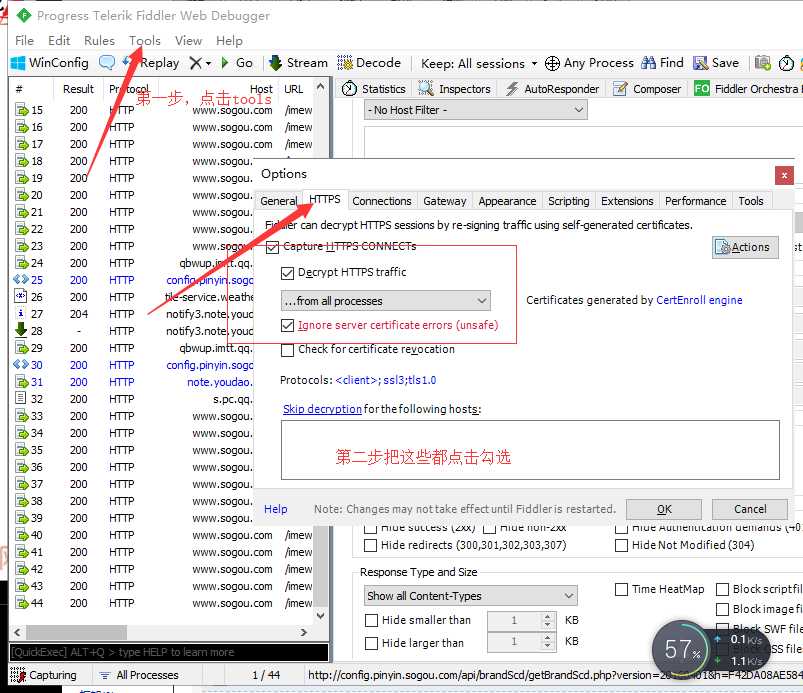Click the Skip decryption link
The image size is (803, 693).
coord(322,409)
